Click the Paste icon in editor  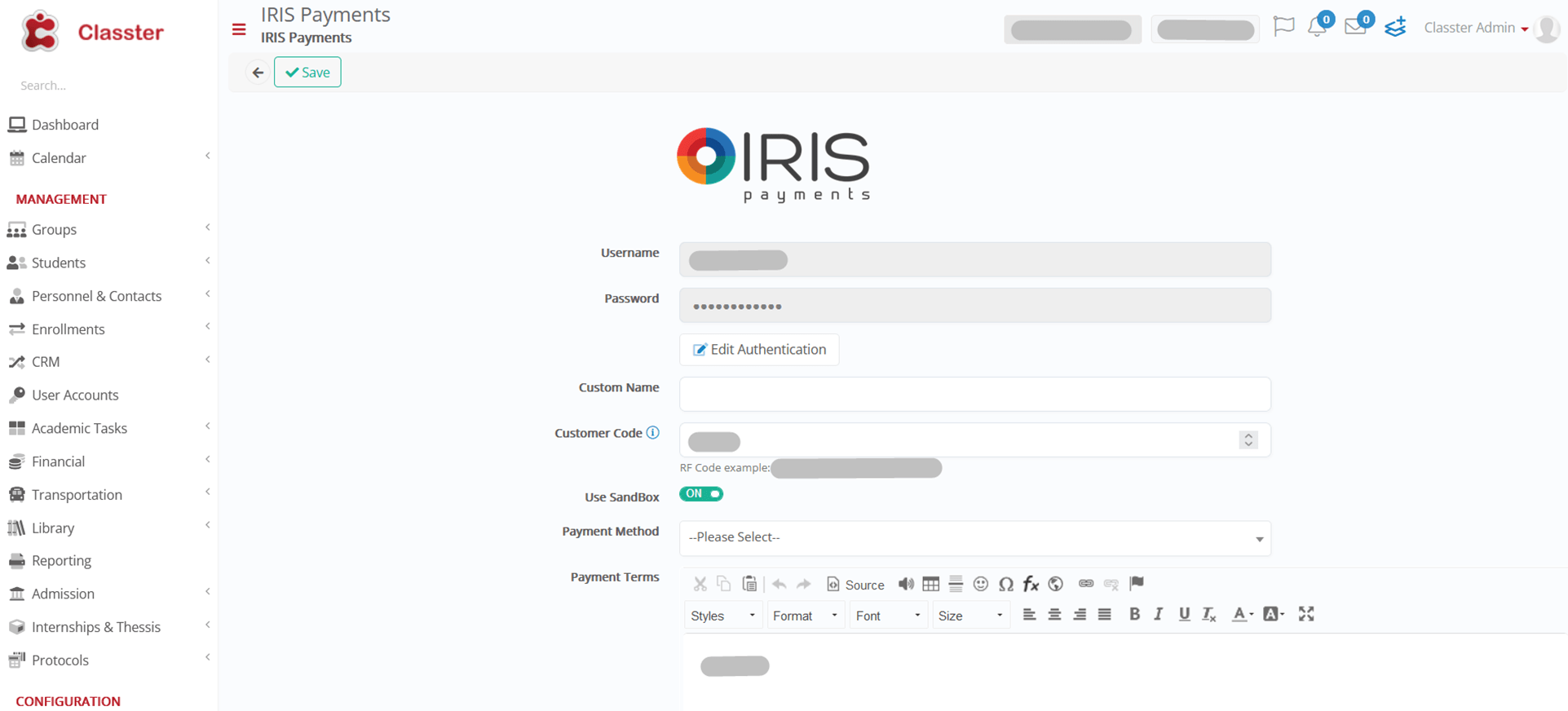tap(749, 584)
